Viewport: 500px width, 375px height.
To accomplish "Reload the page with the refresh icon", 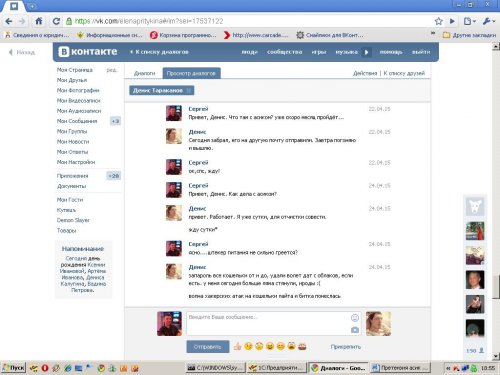I will [x=56, y=21].
